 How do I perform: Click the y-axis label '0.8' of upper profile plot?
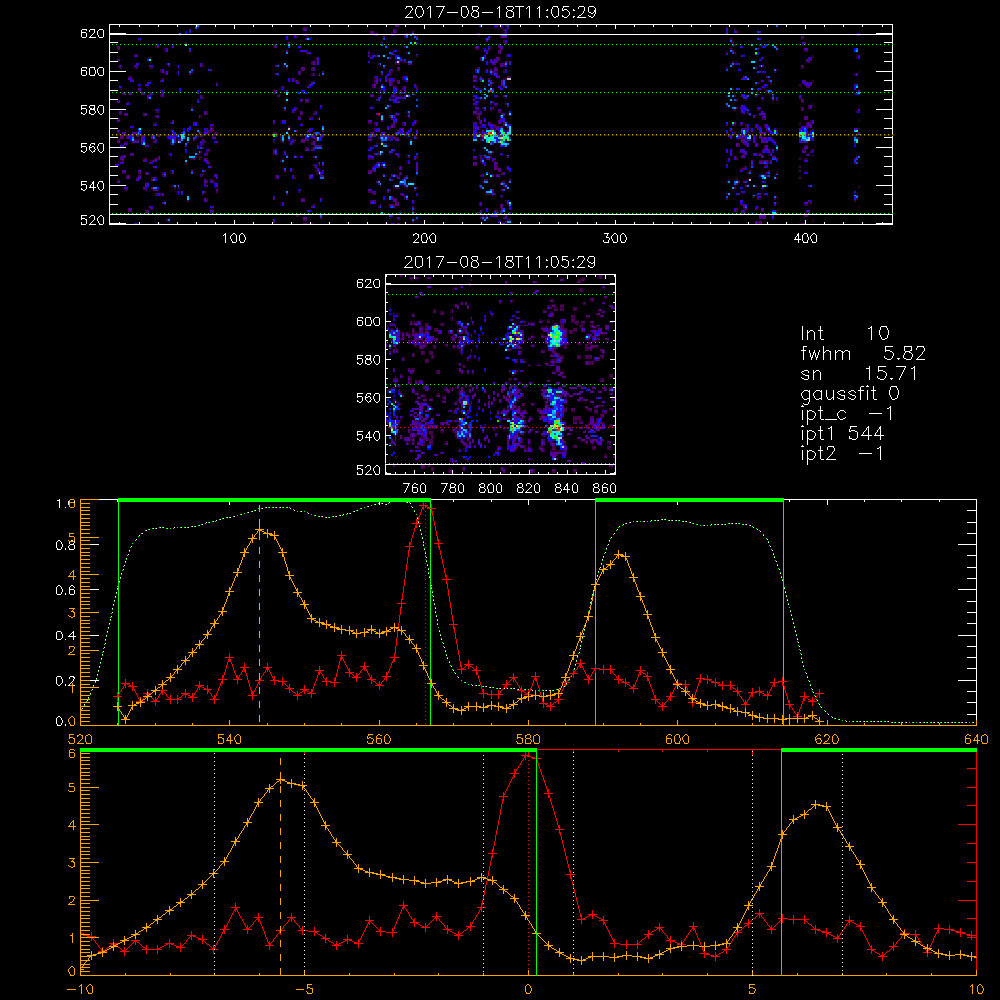coord(66,545)
